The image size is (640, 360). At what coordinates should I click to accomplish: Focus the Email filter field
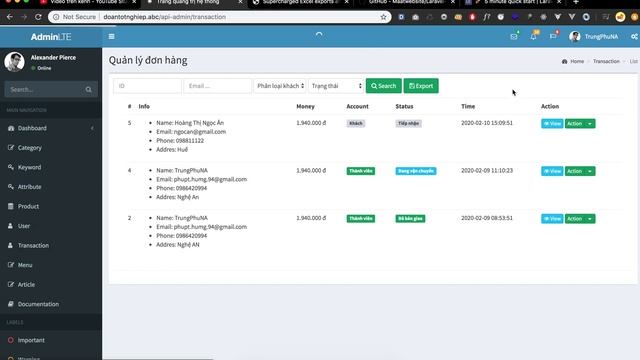click(218, 86)
